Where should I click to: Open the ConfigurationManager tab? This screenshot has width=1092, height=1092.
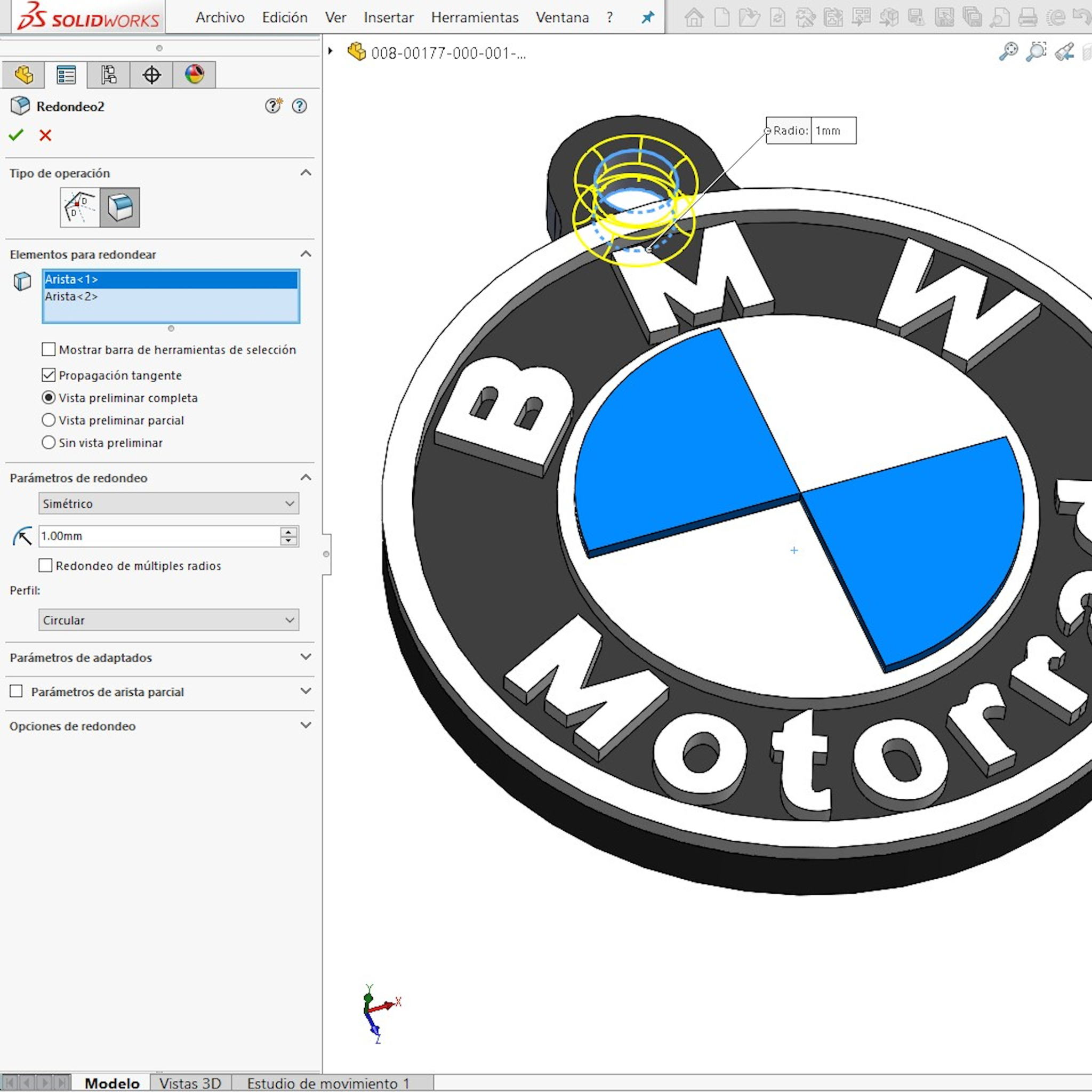tap(109, 75)
